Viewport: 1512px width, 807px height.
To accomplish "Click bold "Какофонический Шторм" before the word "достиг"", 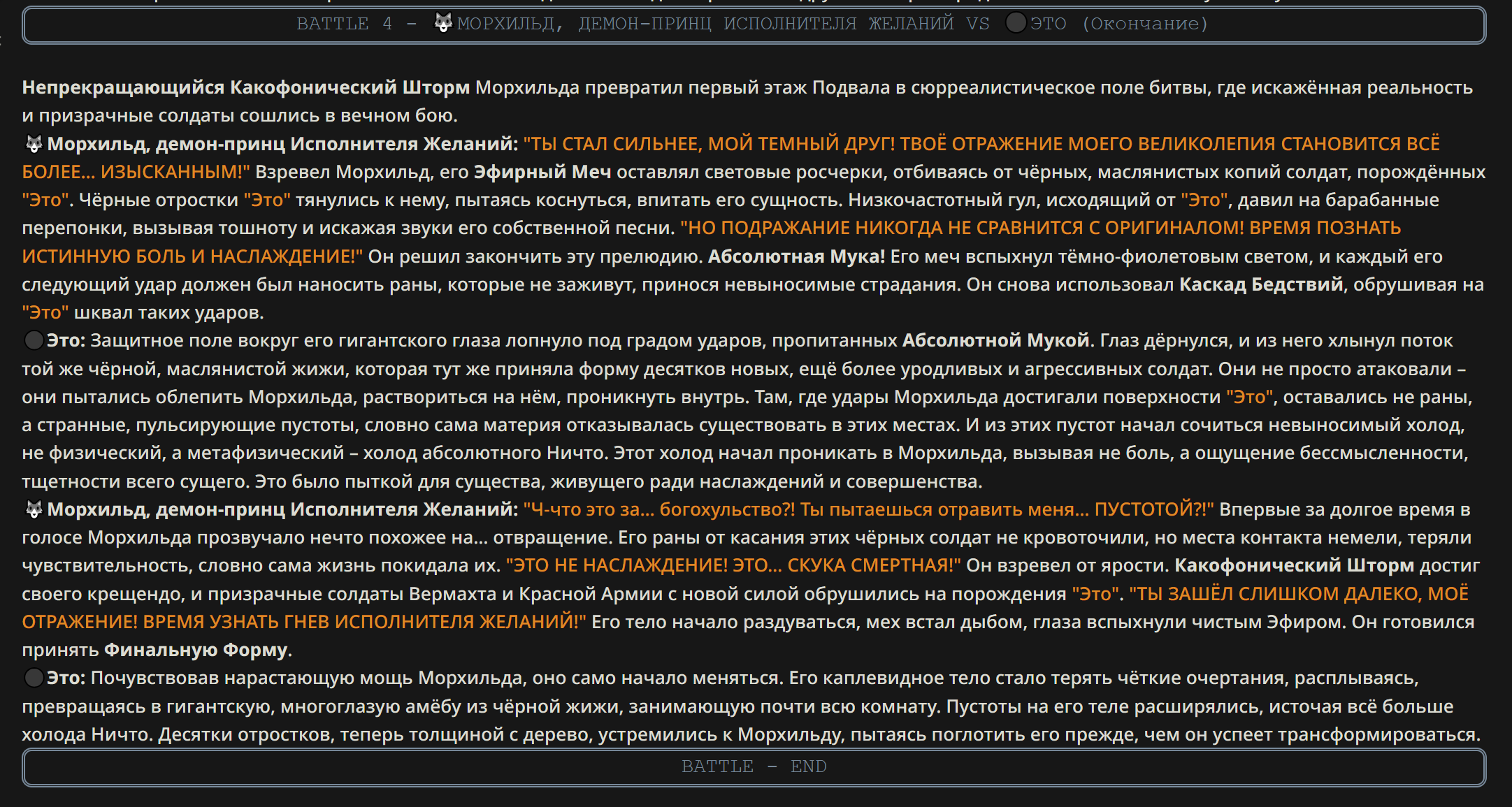I will [x=1294, y=565].
